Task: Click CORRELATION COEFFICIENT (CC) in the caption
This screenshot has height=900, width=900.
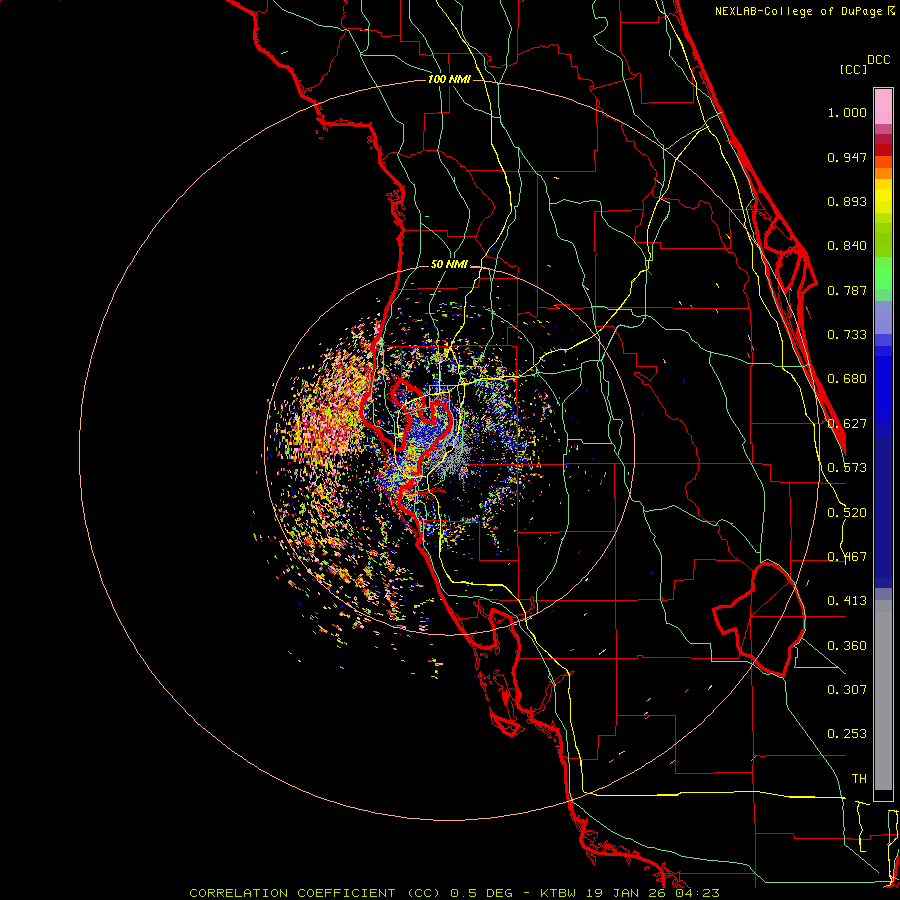Action: click(315, 893)
